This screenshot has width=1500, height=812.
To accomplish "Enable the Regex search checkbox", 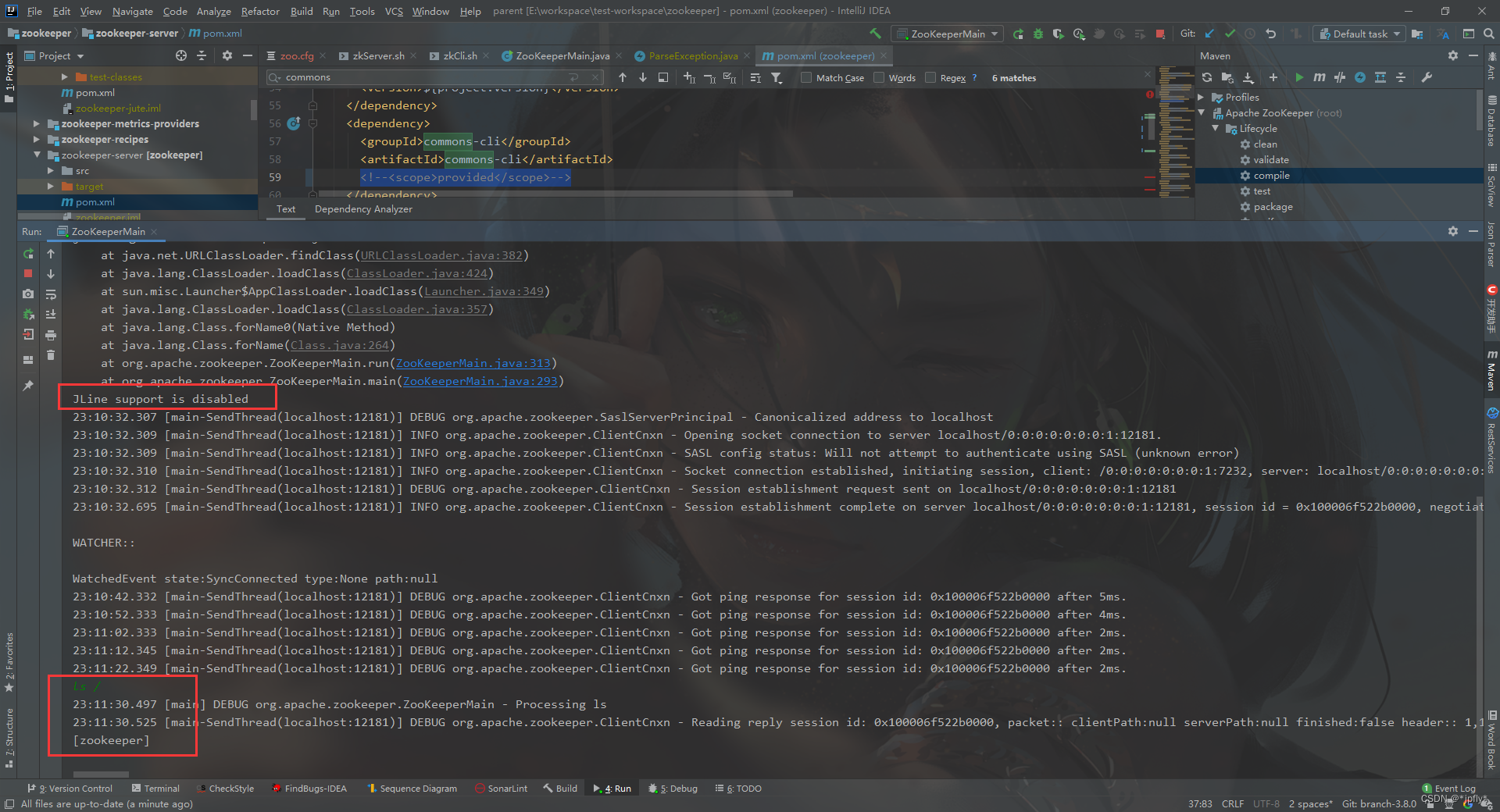I will (930, 77).
